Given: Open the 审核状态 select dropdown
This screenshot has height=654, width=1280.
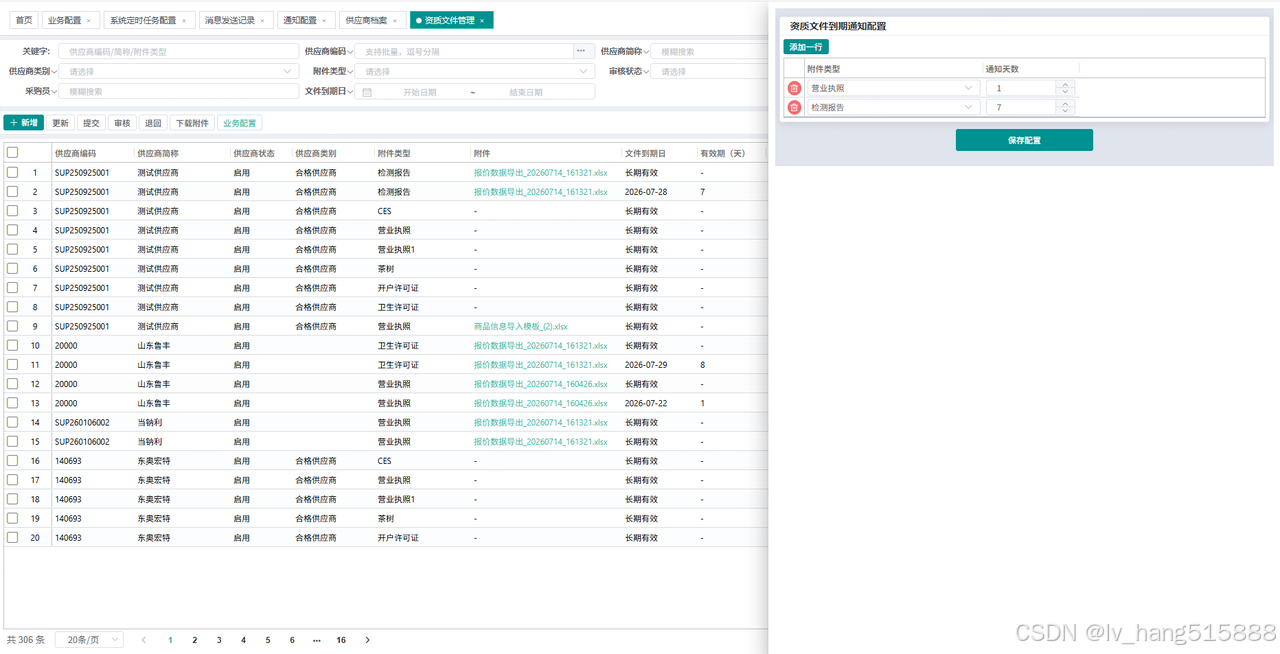Looking at the screenshot, I should click(x=709, y=71).
